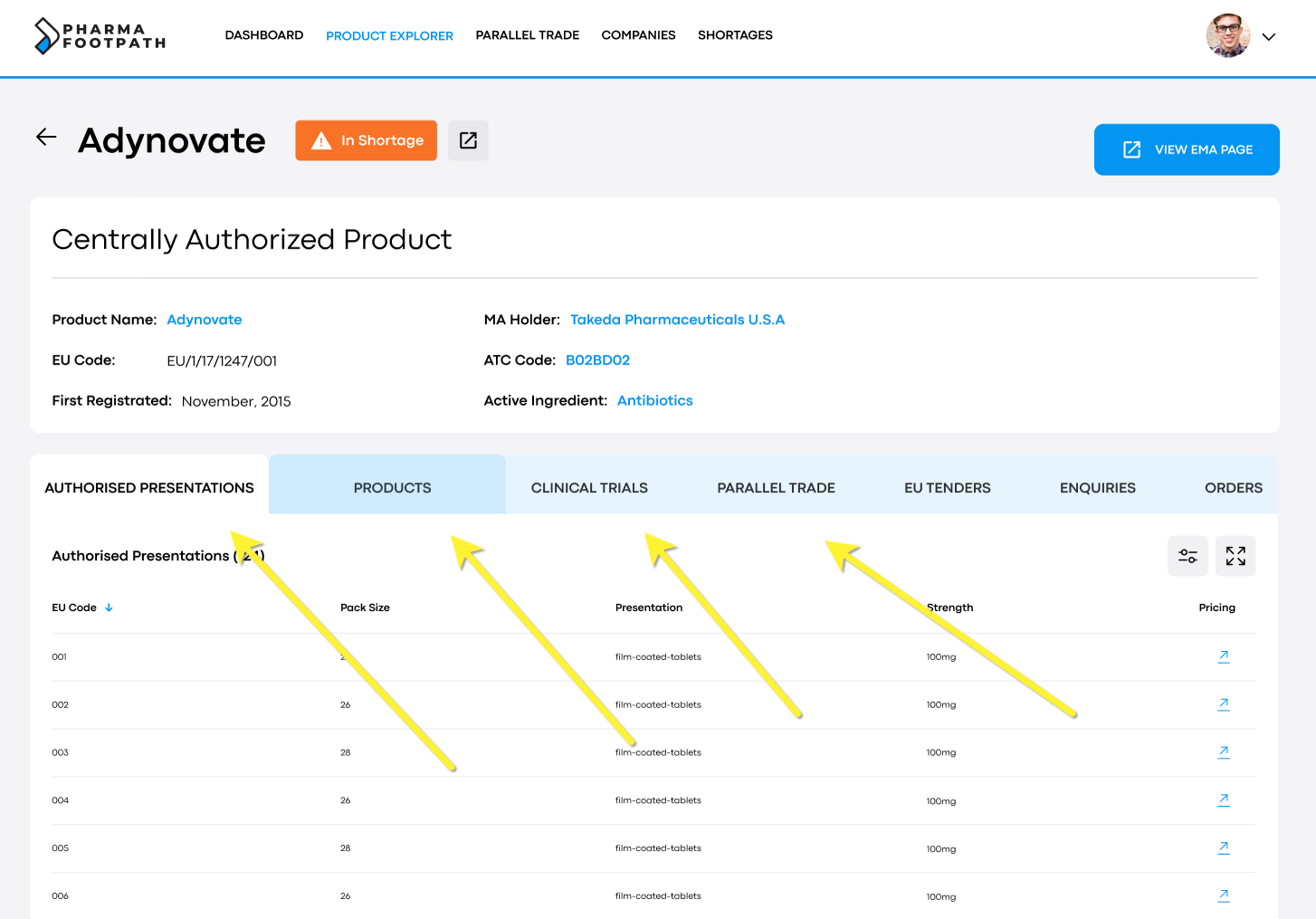Viewport: 1316px width, 919px height.
Task: Click pack size 28 in row 005
Action: pyautogui.click(x=345, y=848)
